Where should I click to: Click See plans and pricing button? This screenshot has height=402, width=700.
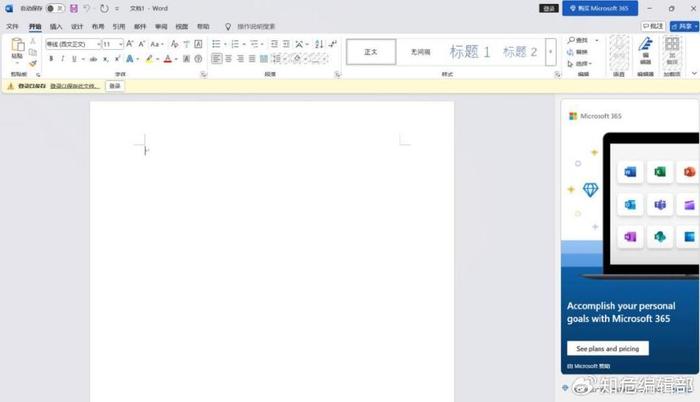point(608,348)
